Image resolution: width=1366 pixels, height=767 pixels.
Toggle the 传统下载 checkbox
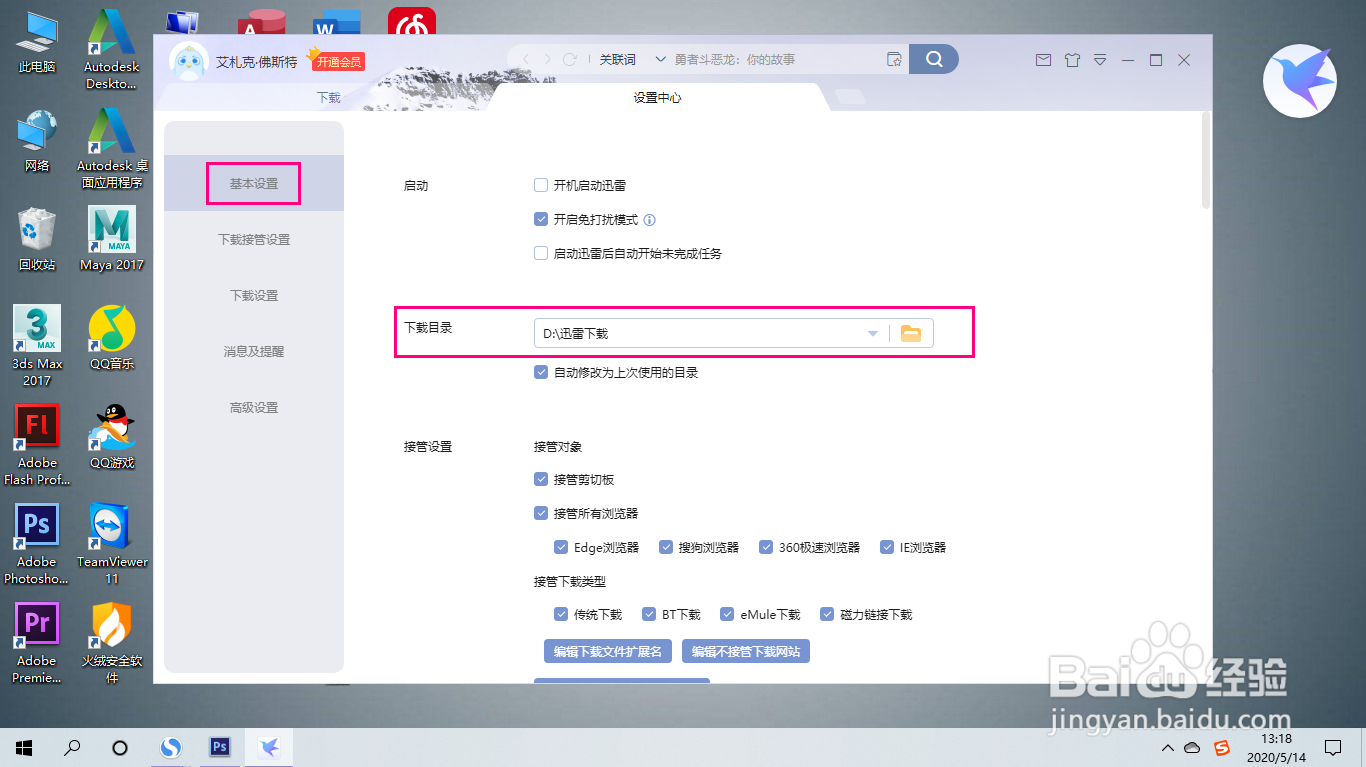[x=561, y=614]
